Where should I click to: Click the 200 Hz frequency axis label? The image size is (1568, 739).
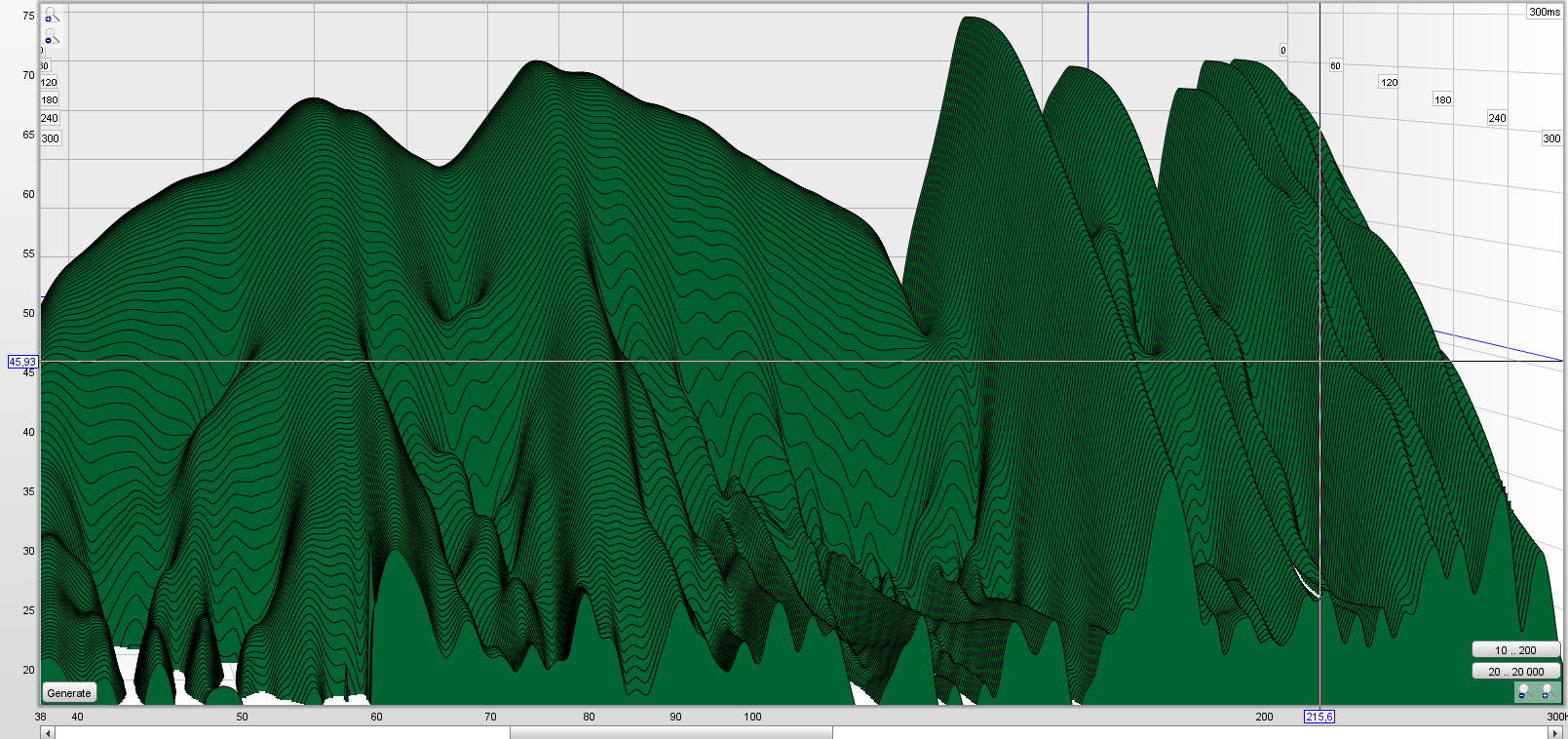click(1264, 717)
